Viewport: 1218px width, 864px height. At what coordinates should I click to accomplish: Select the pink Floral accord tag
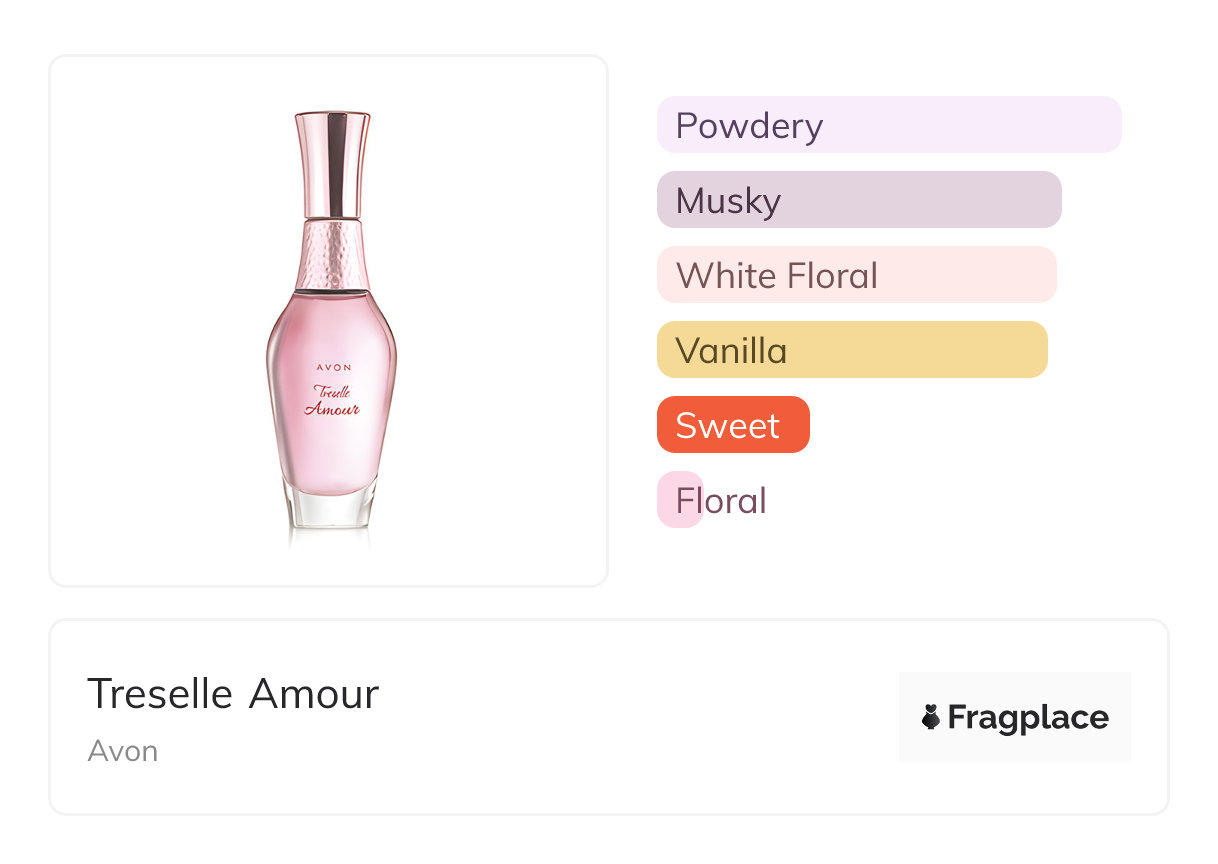click(680, 500)
